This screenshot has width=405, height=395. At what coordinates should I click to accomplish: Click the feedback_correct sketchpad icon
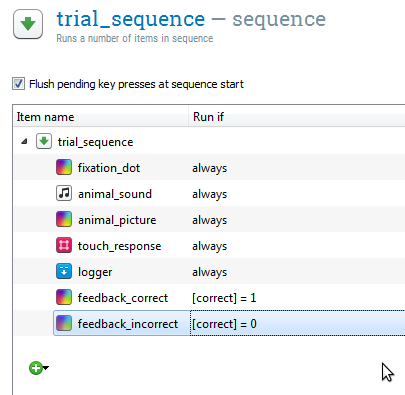tap(64, 297)
